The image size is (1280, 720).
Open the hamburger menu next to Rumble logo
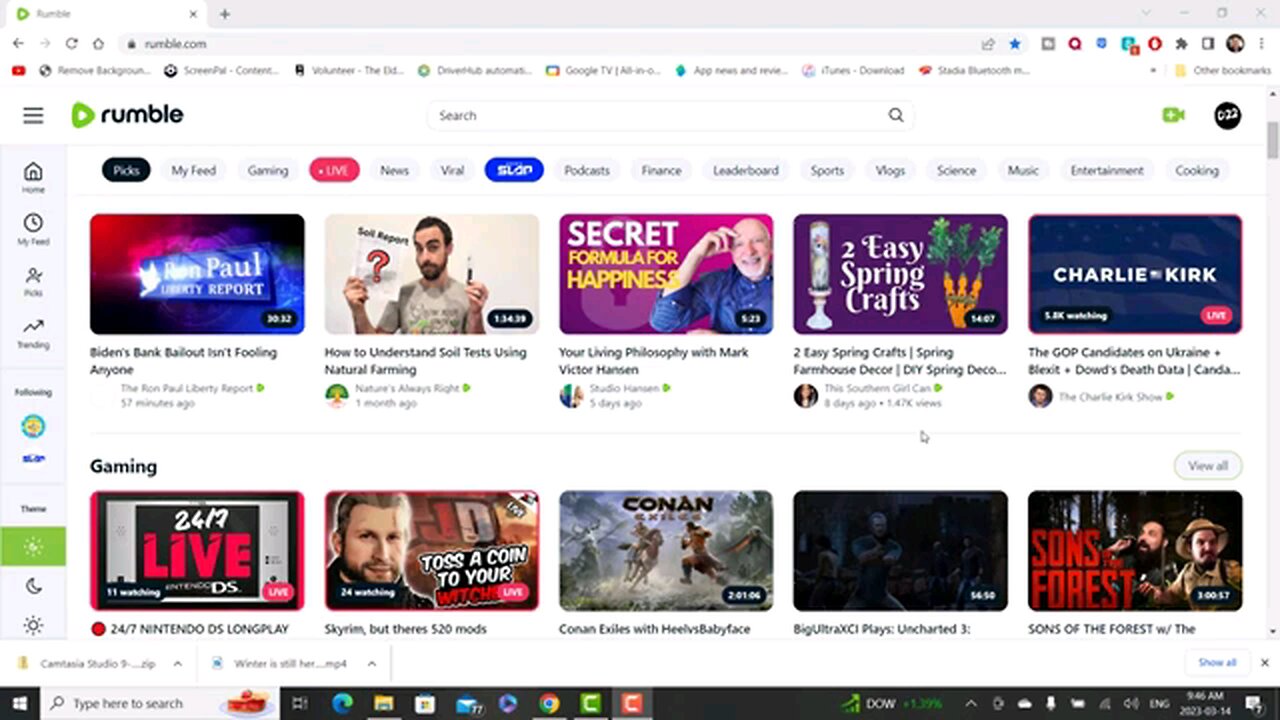point(33,115)
